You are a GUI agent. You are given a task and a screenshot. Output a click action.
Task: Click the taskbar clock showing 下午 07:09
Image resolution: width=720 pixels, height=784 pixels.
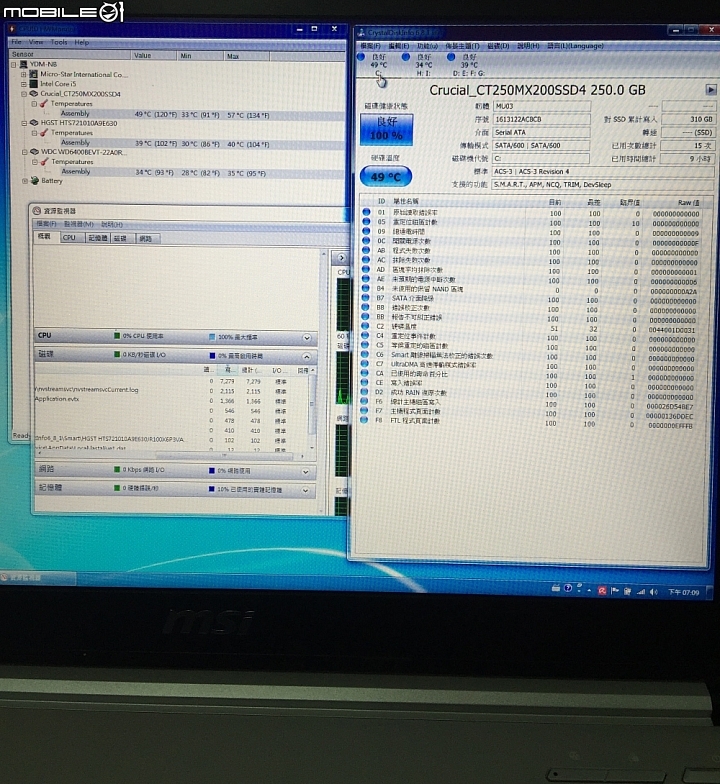pos(684,592)
